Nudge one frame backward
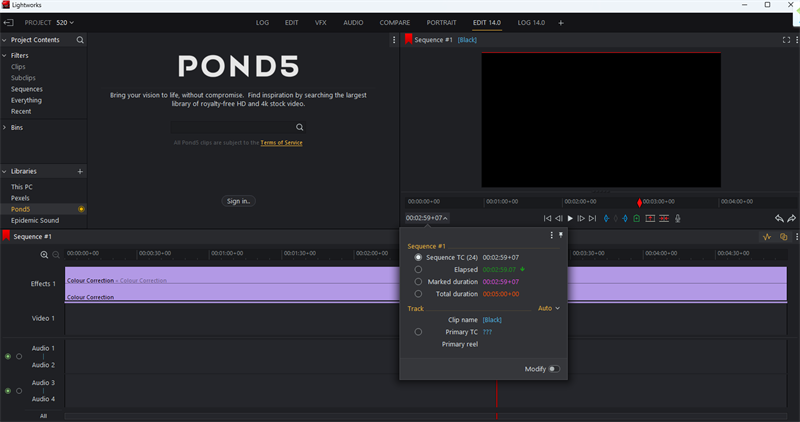Viewport: 800px width, 422px height. point(559,218)
